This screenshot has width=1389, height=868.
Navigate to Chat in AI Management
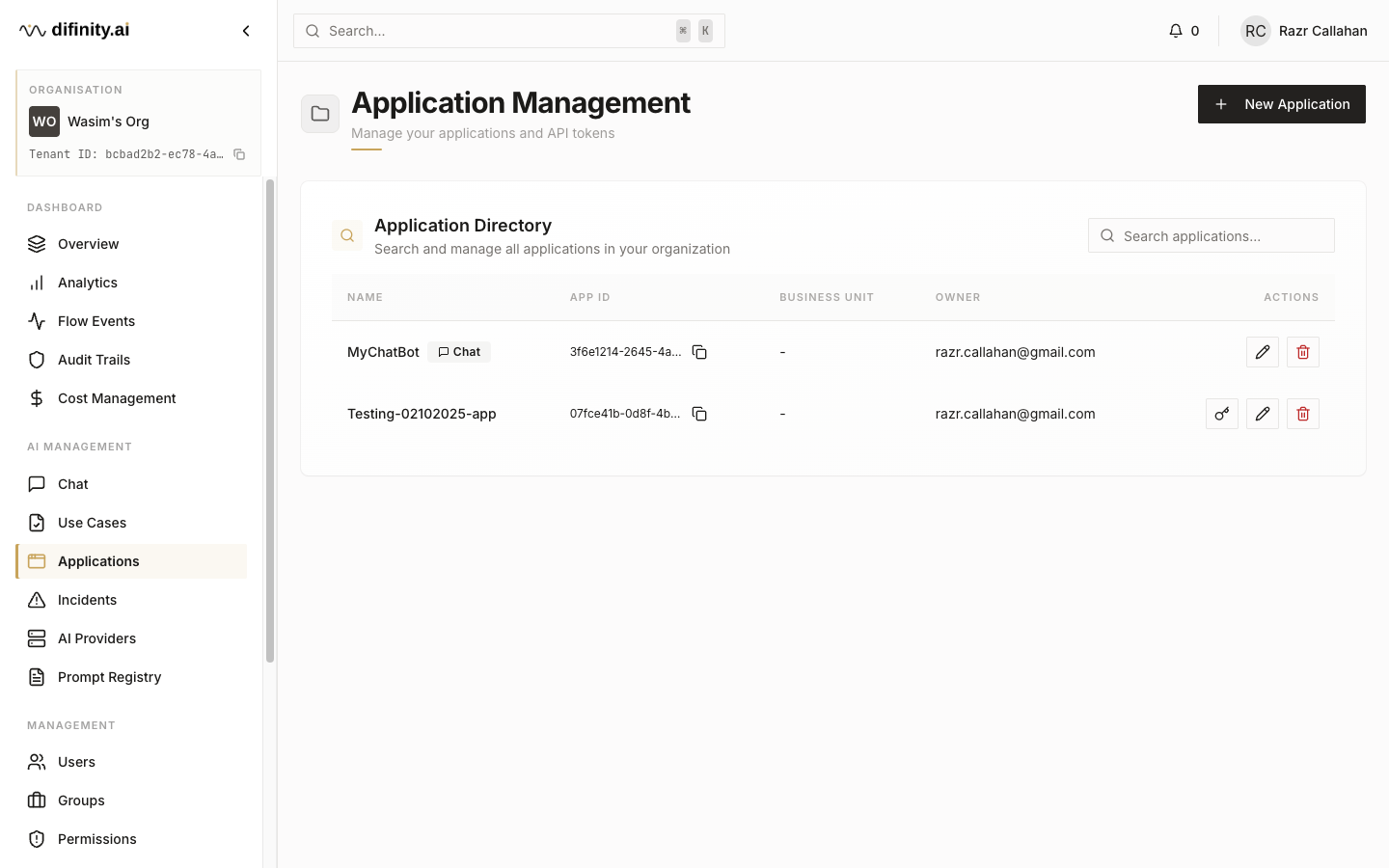[131, 484]
